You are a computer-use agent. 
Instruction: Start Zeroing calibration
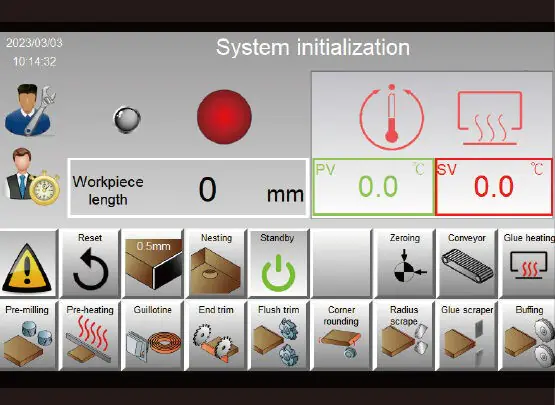pos(405,263)
